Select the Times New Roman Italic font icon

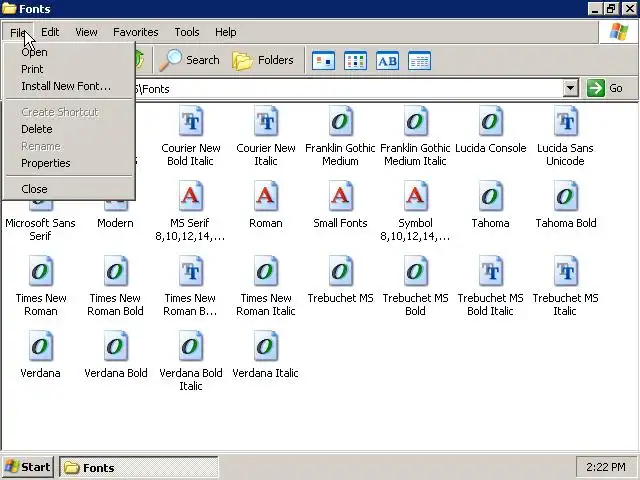266,271
